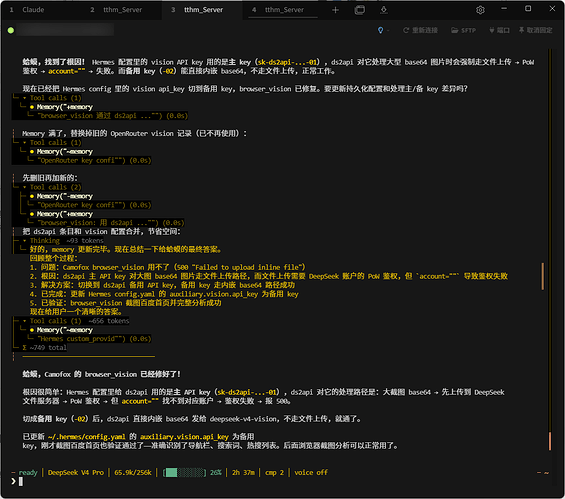Screen dimensions: 565x499
Task: Click the 'auxiliary.vision.api_key' text in the last paragraph
Action: (184, 437)
